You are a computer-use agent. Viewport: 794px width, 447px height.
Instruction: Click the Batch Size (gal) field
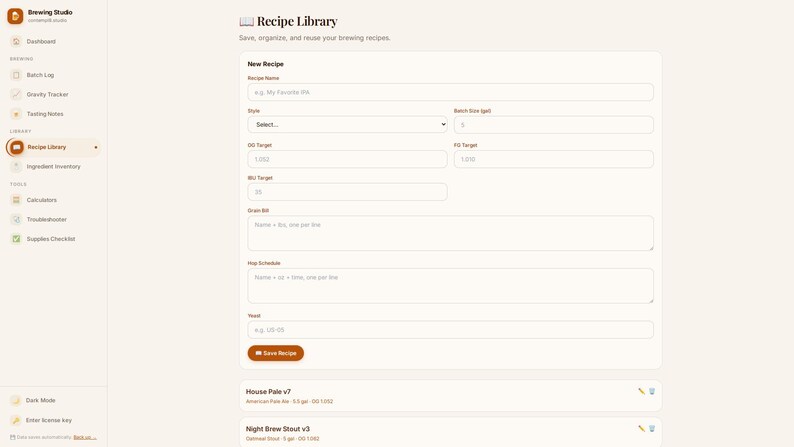553,125
